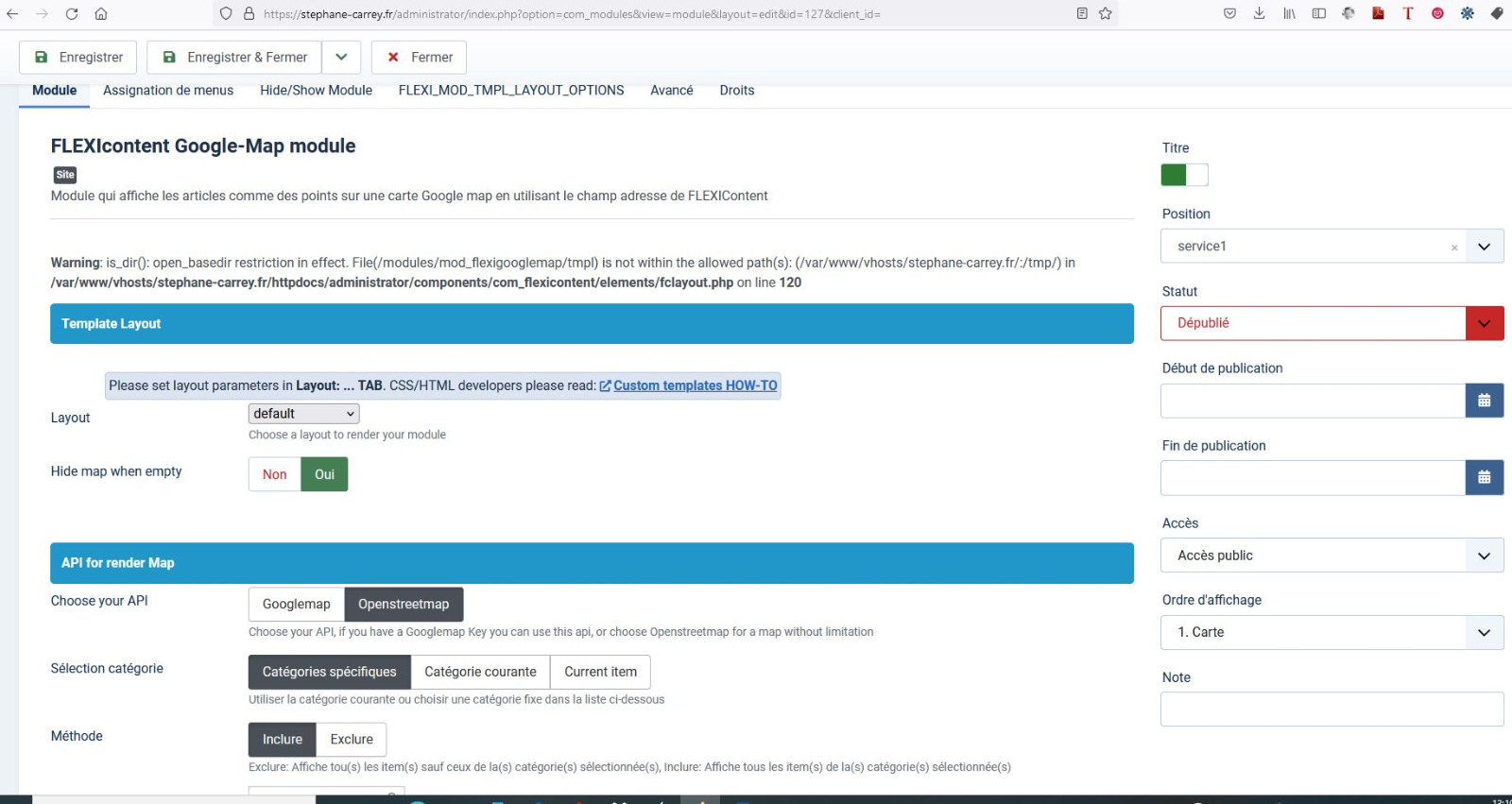Open the browser home page icon
Screen dimensions: 1512x804
(101, 14)
